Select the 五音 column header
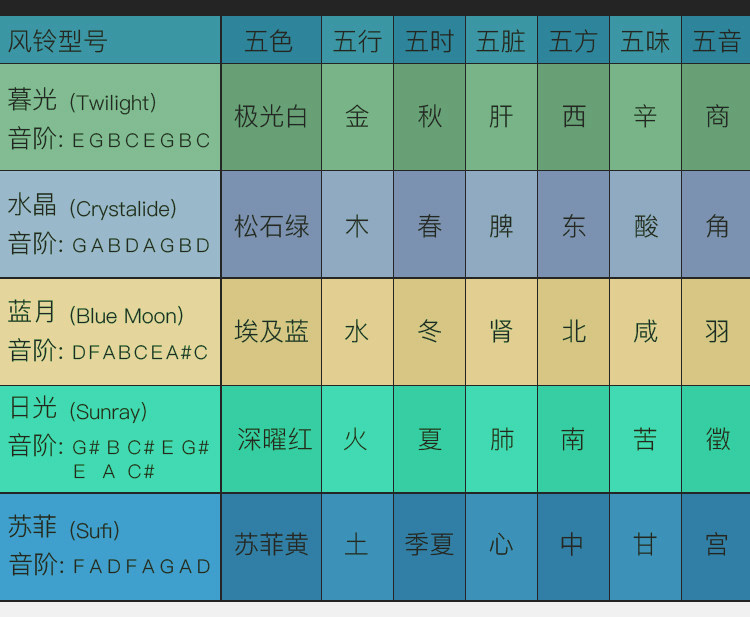This screenshot has height=617, width=750. (717, 41)
